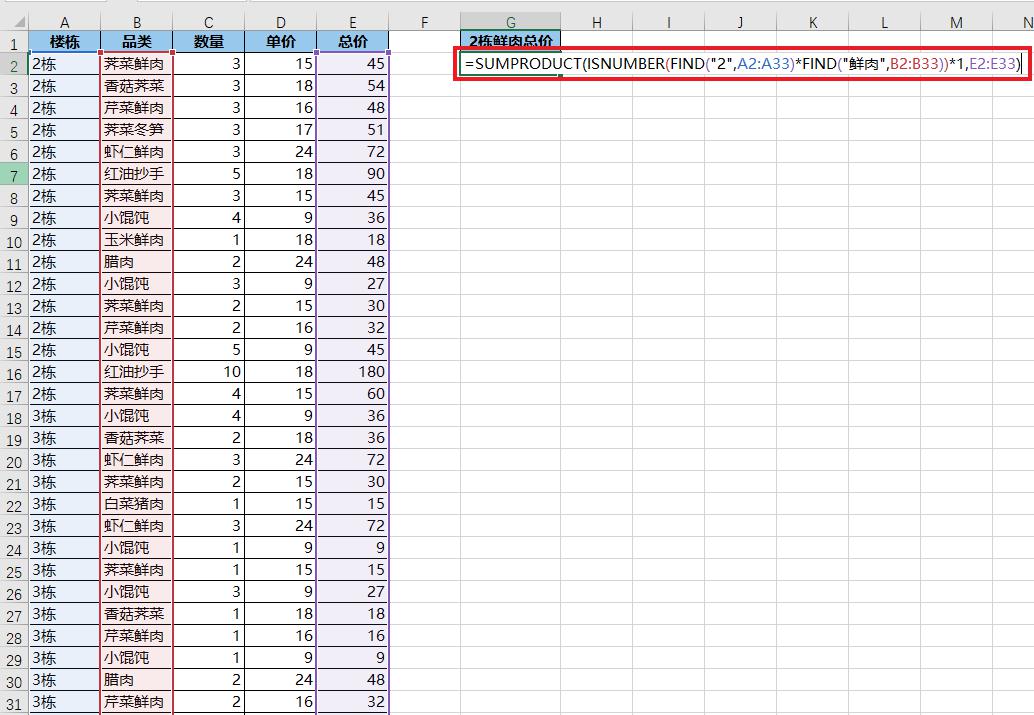Select column D header
The width and height of the screenshot is (1034, 715).
click(x=280, y=22)
